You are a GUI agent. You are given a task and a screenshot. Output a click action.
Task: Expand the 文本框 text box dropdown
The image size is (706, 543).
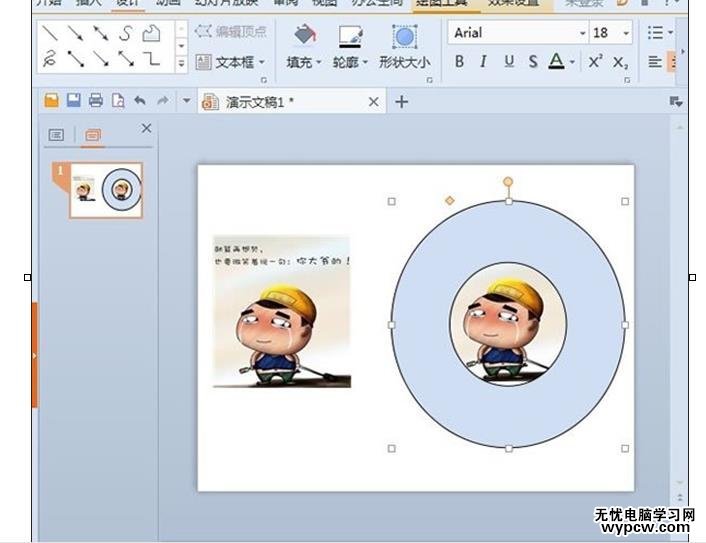pyautogui.click(x=262, y=62)
